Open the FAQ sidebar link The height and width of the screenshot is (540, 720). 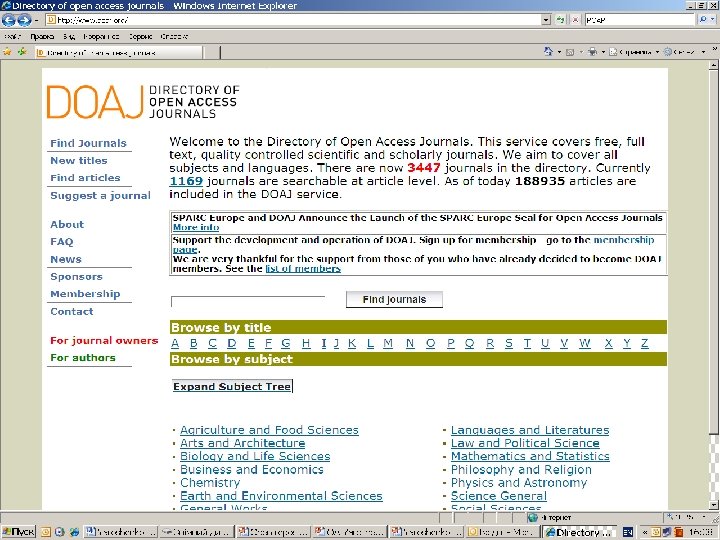[x=62, y=242]
